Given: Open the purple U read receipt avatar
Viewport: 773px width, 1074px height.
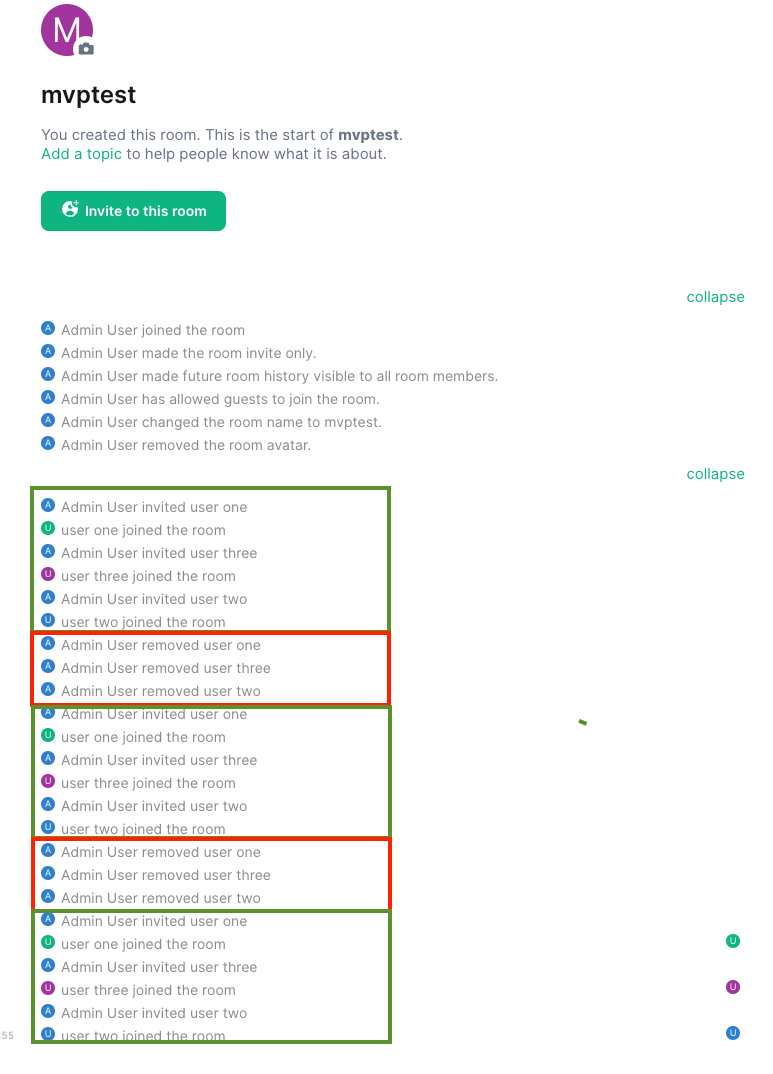Looking at the screenshot, I should (x=733, y=987).
